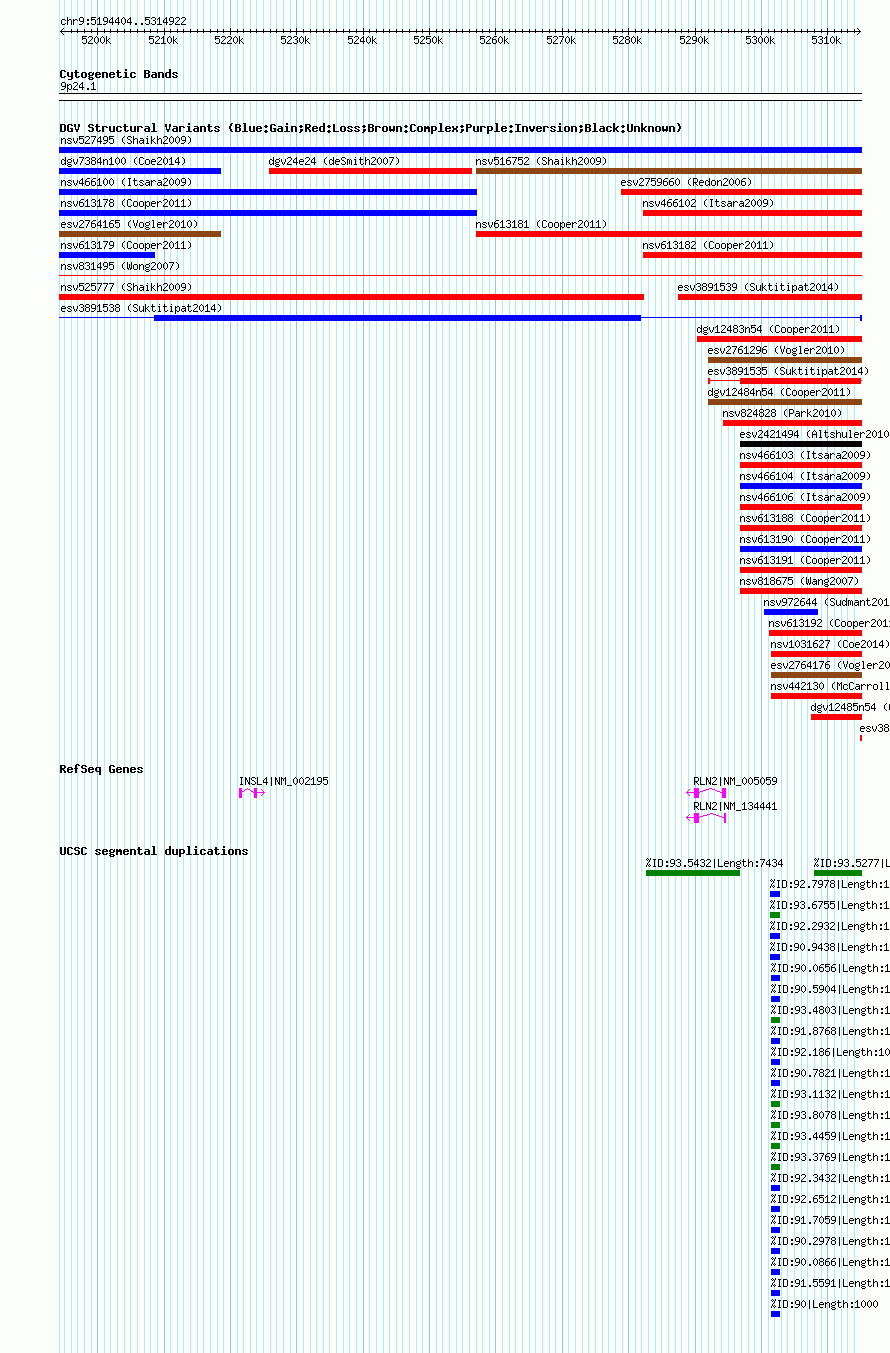Image resolution: width=890 pixels, height=1353 pixels.
Task: Click esv2761296 (Vogler2010) variant label
Action: point(776,350)
